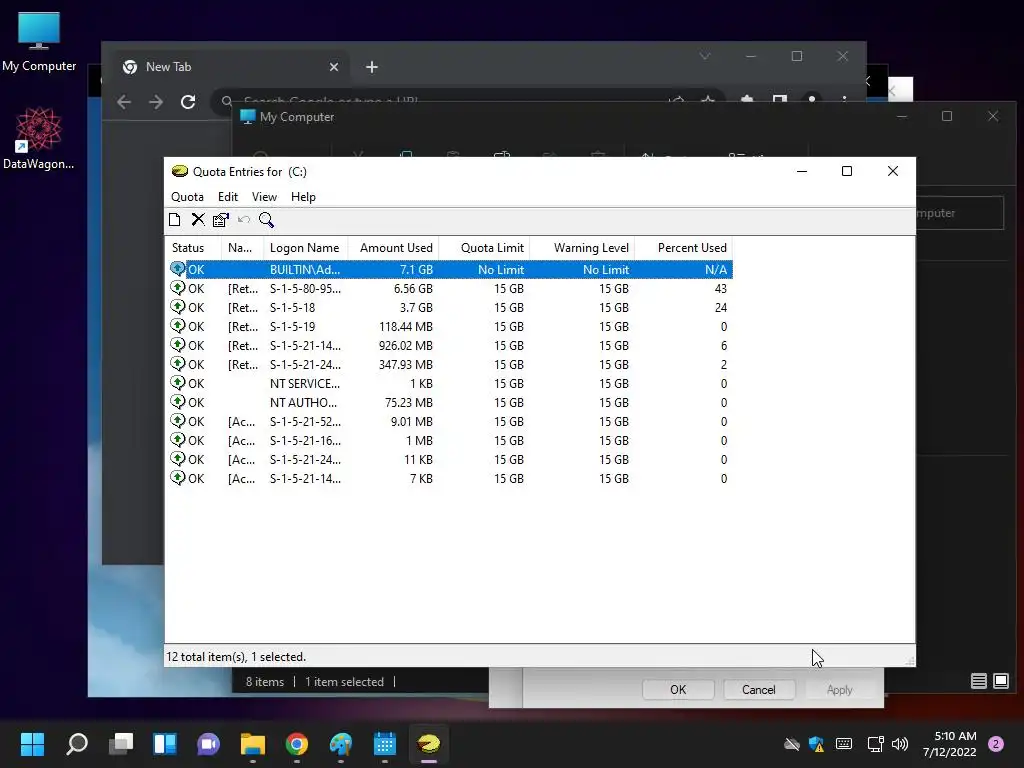Screen dimensions: 1024x768
Task: Click the 7 KB amount used cell
Action: coord(421,478)
